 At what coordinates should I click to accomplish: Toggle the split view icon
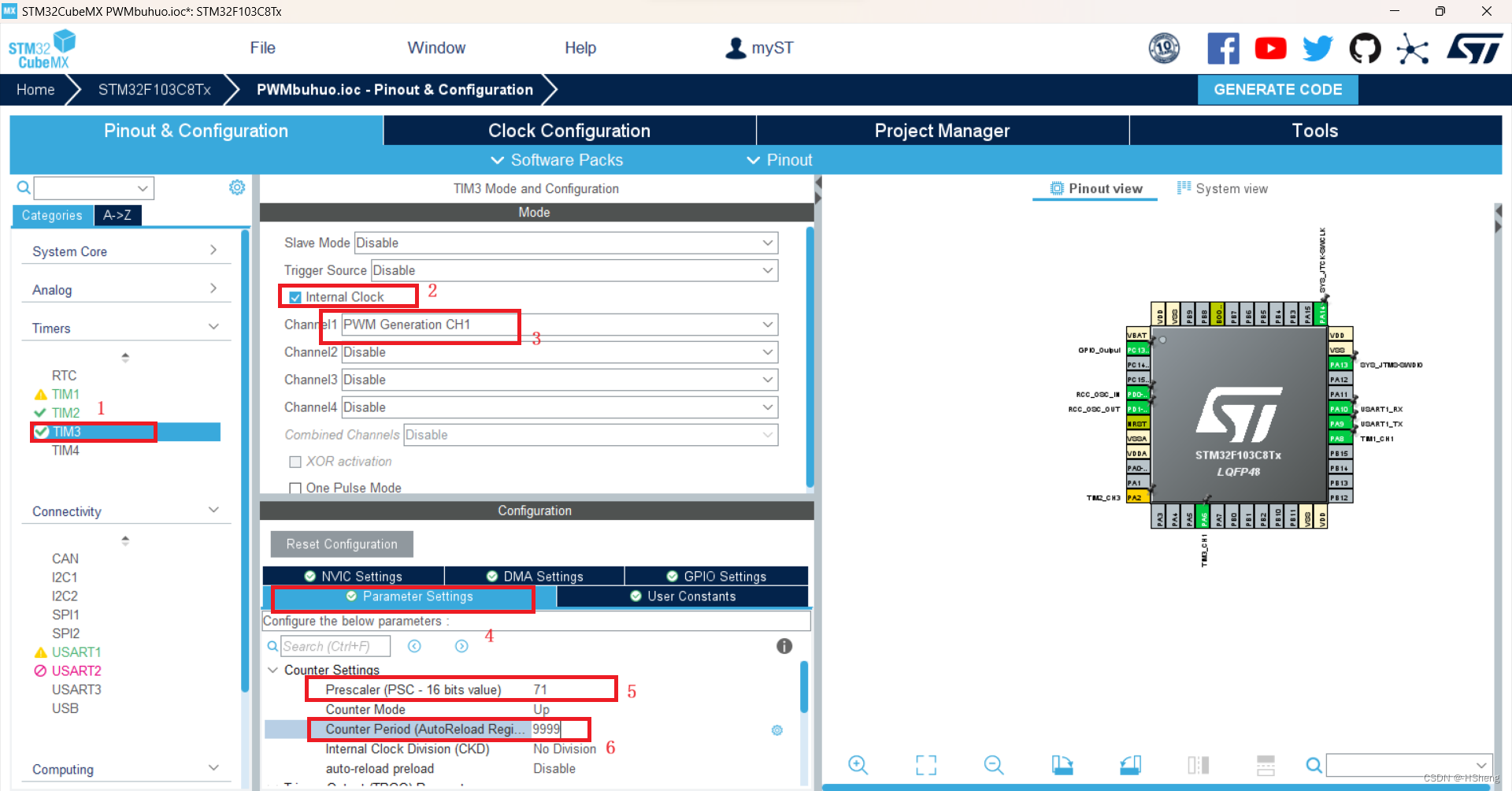coord(1199,765)
